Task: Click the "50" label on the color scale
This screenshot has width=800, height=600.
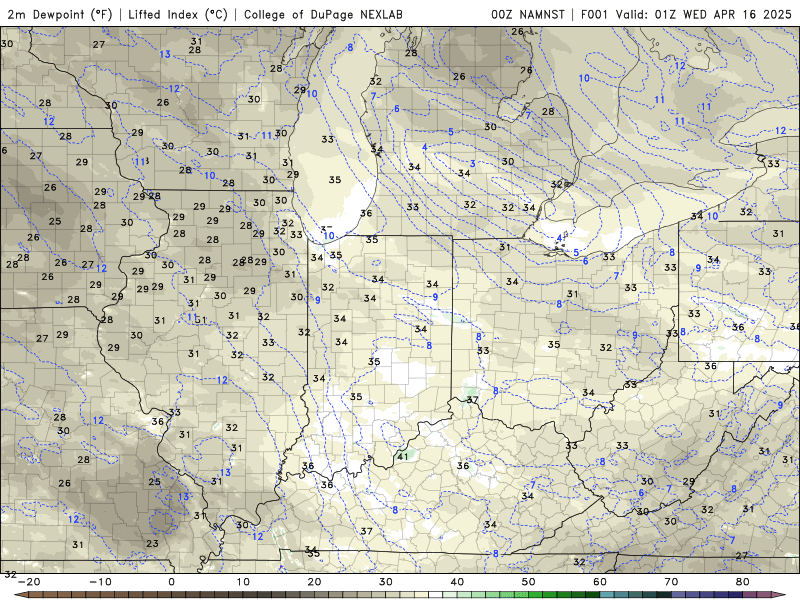Action: [529, 582]
